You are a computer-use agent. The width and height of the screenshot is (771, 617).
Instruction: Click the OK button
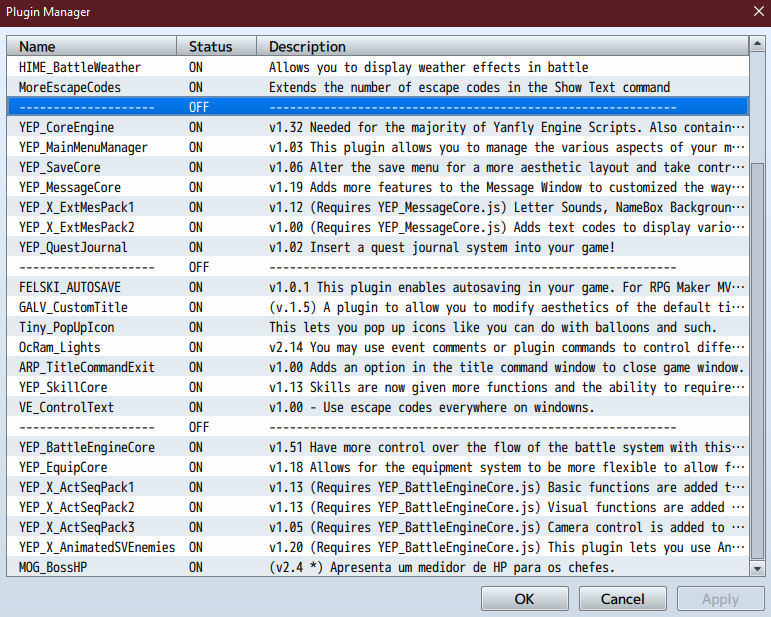point(525,598)
